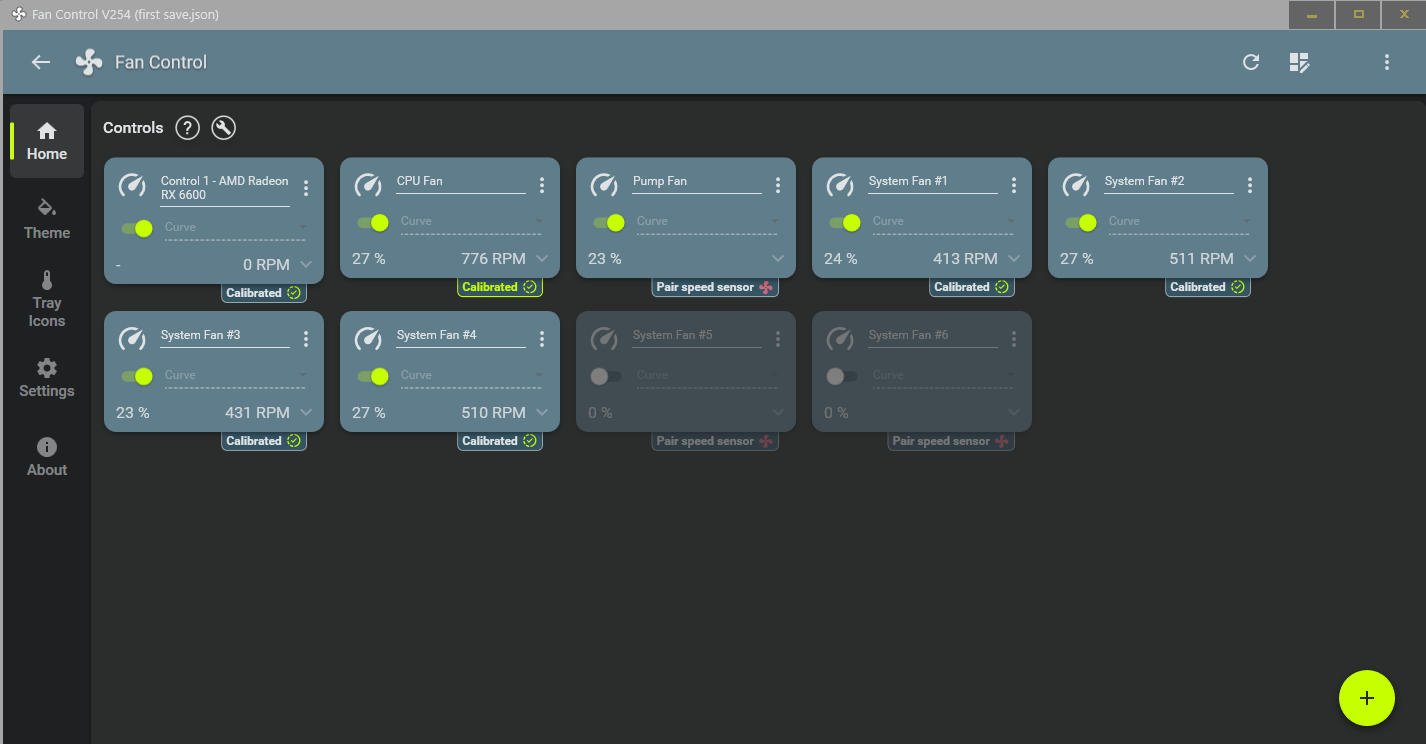Open the Settings sidebar section
Viewport: 1426px width, 744px height.
[47, 377]
